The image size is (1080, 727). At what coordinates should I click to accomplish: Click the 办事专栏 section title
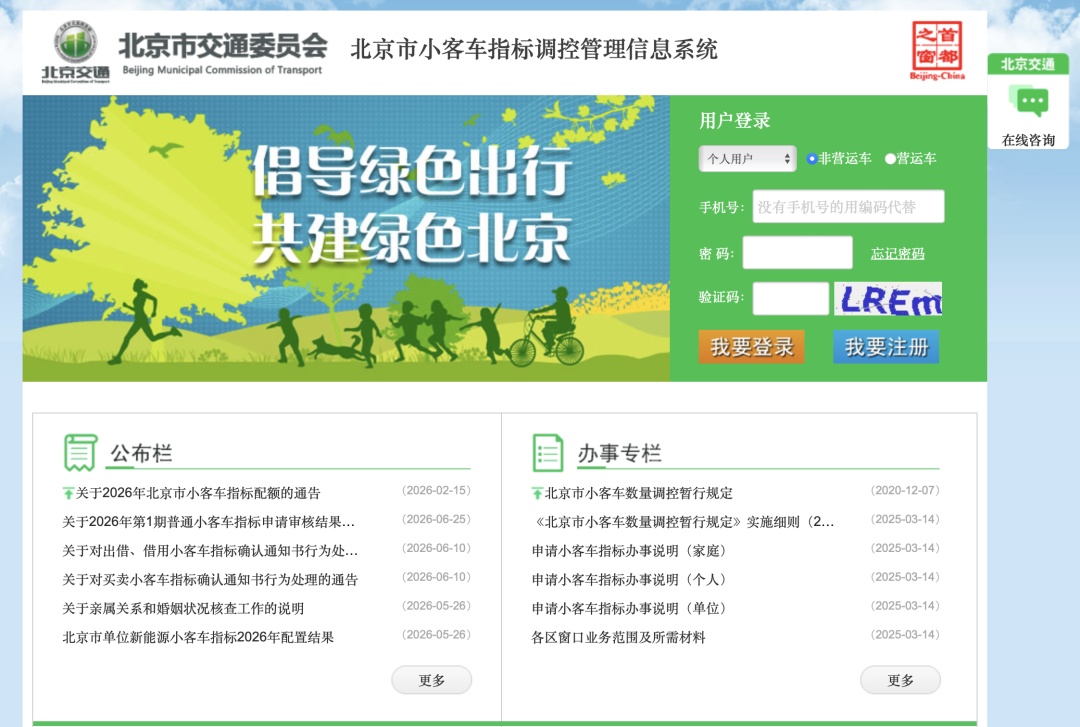619,453
